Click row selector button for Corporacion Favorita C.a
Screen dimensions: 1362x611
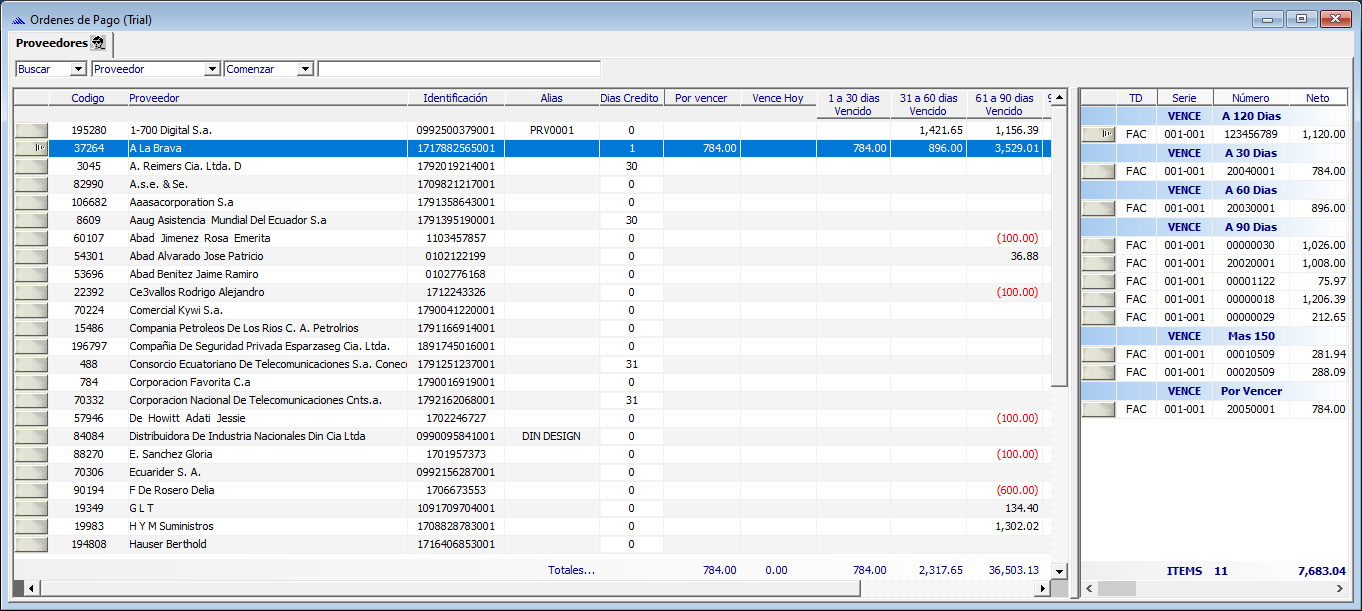coord(31,382)
